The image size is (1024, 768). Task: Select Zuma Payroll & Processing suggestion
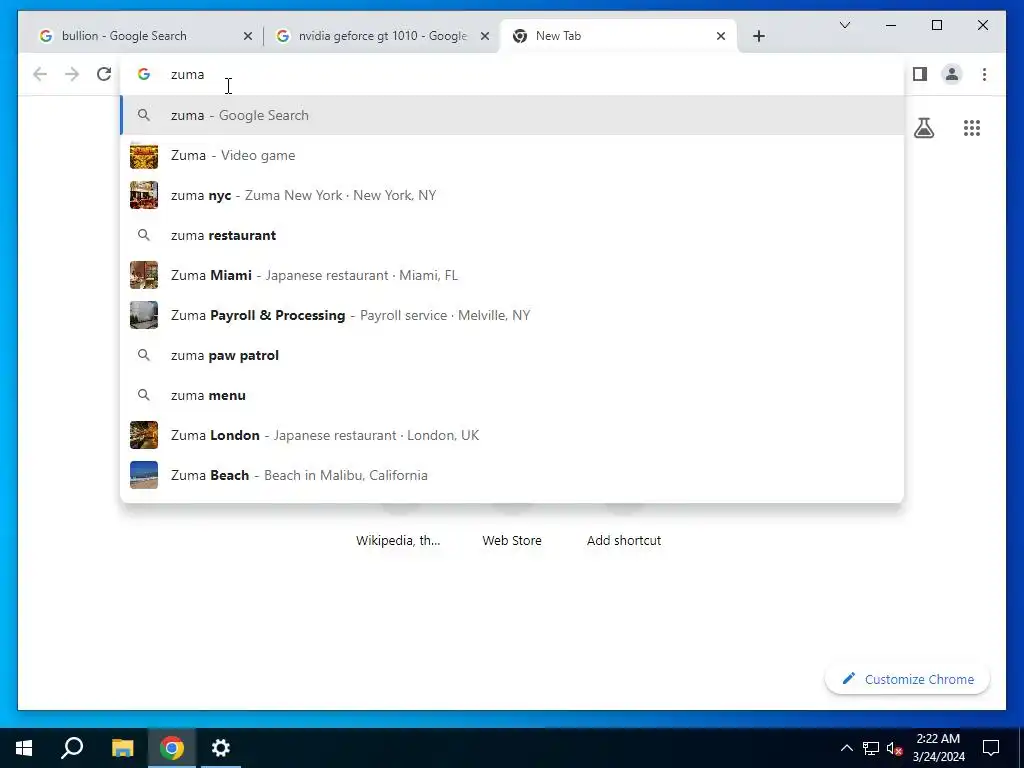[513, 315]
